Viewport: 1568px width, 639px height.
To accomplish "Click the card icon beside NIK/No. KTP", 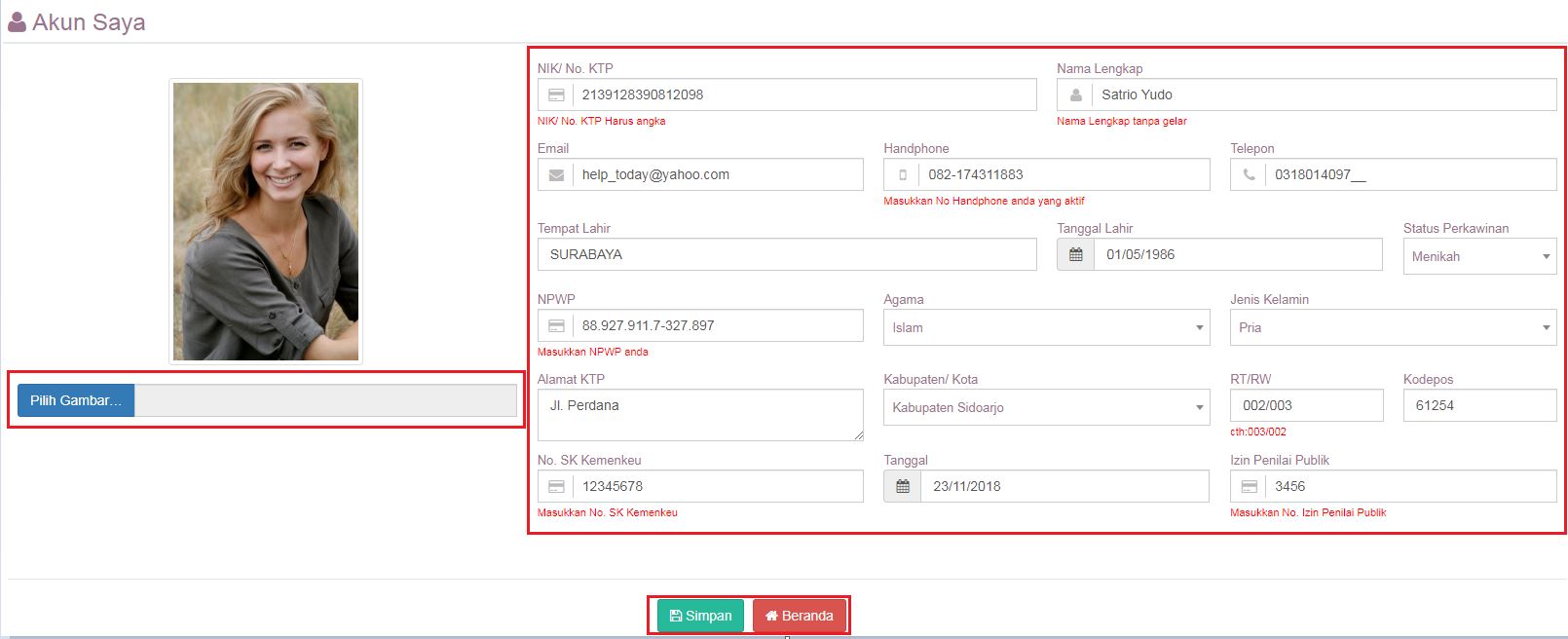I will [x=556, y=95].
